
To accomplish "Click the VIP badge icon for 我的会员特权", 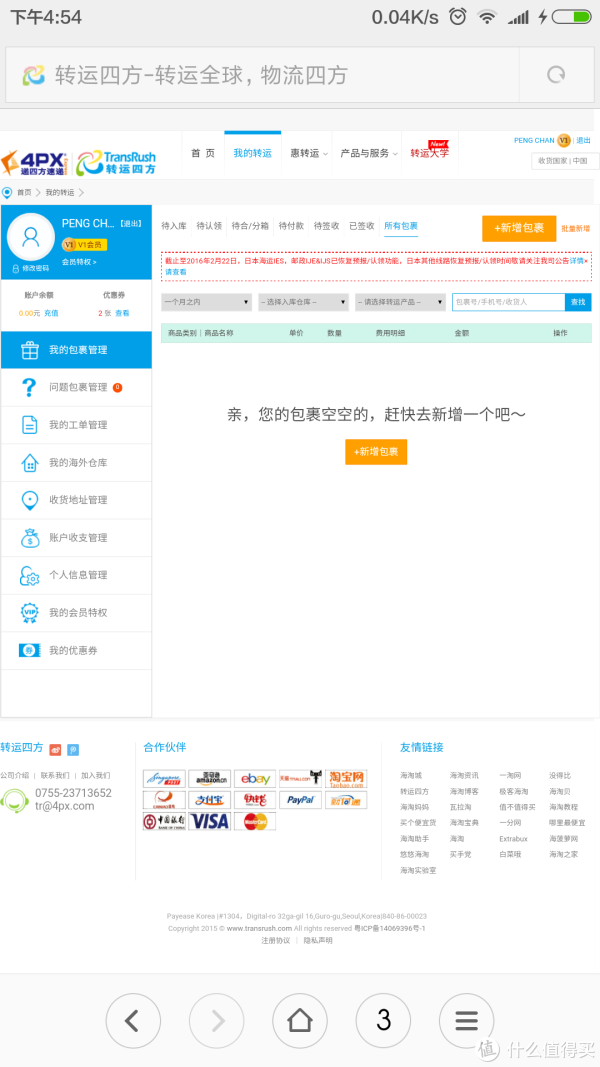I will pyautogui.click(x=29, y=612).
